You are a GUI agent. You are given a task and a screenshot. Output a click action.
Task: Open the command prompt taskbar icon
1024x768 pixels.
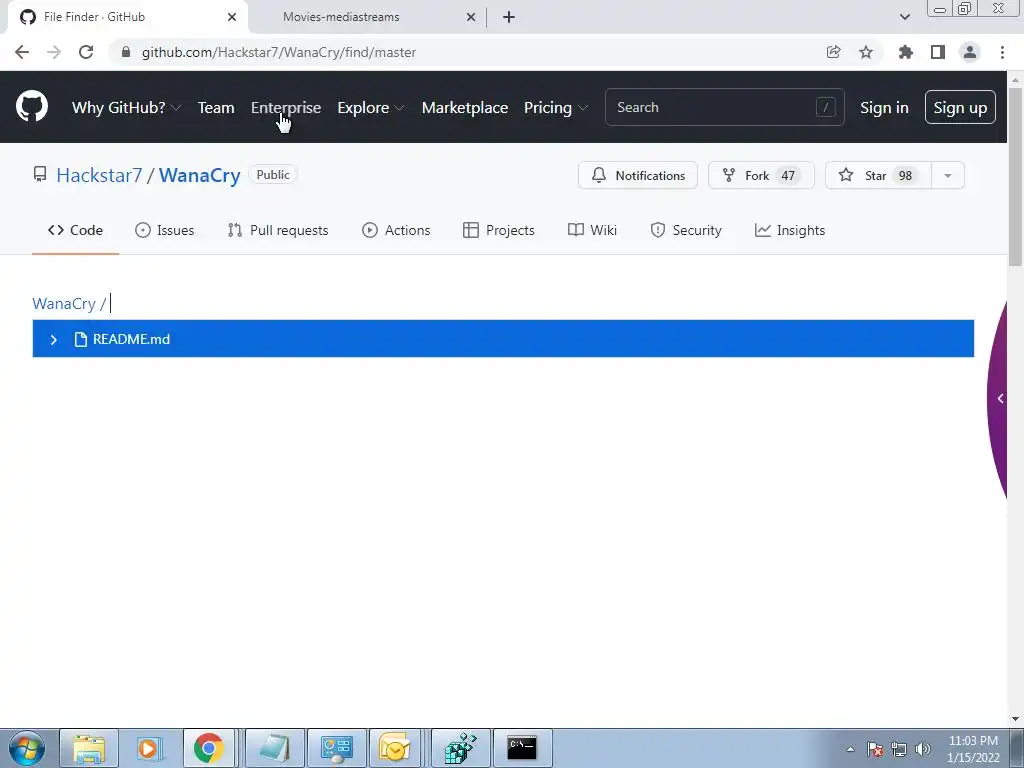(x=522, y=748)
